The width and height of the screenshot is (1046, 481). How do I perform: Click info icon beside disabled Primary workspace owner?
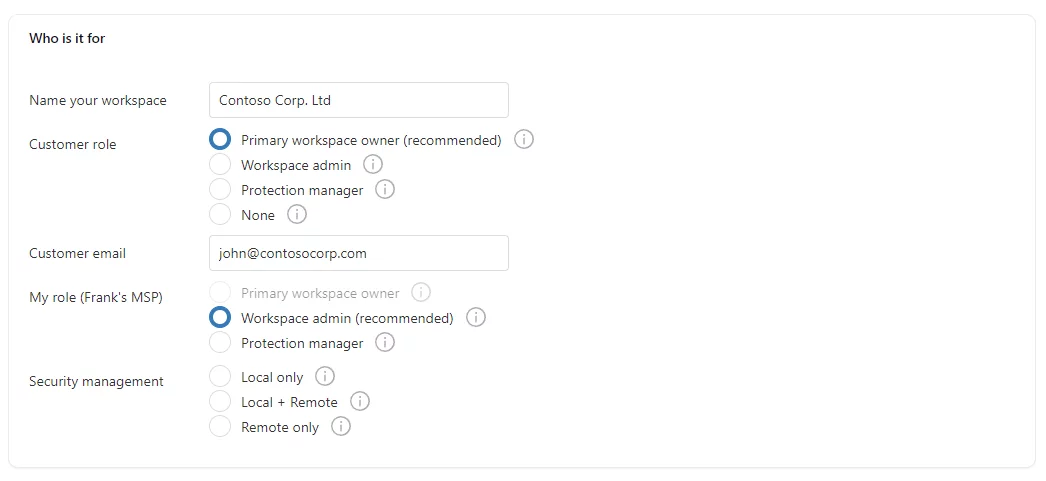coord(421,293)
